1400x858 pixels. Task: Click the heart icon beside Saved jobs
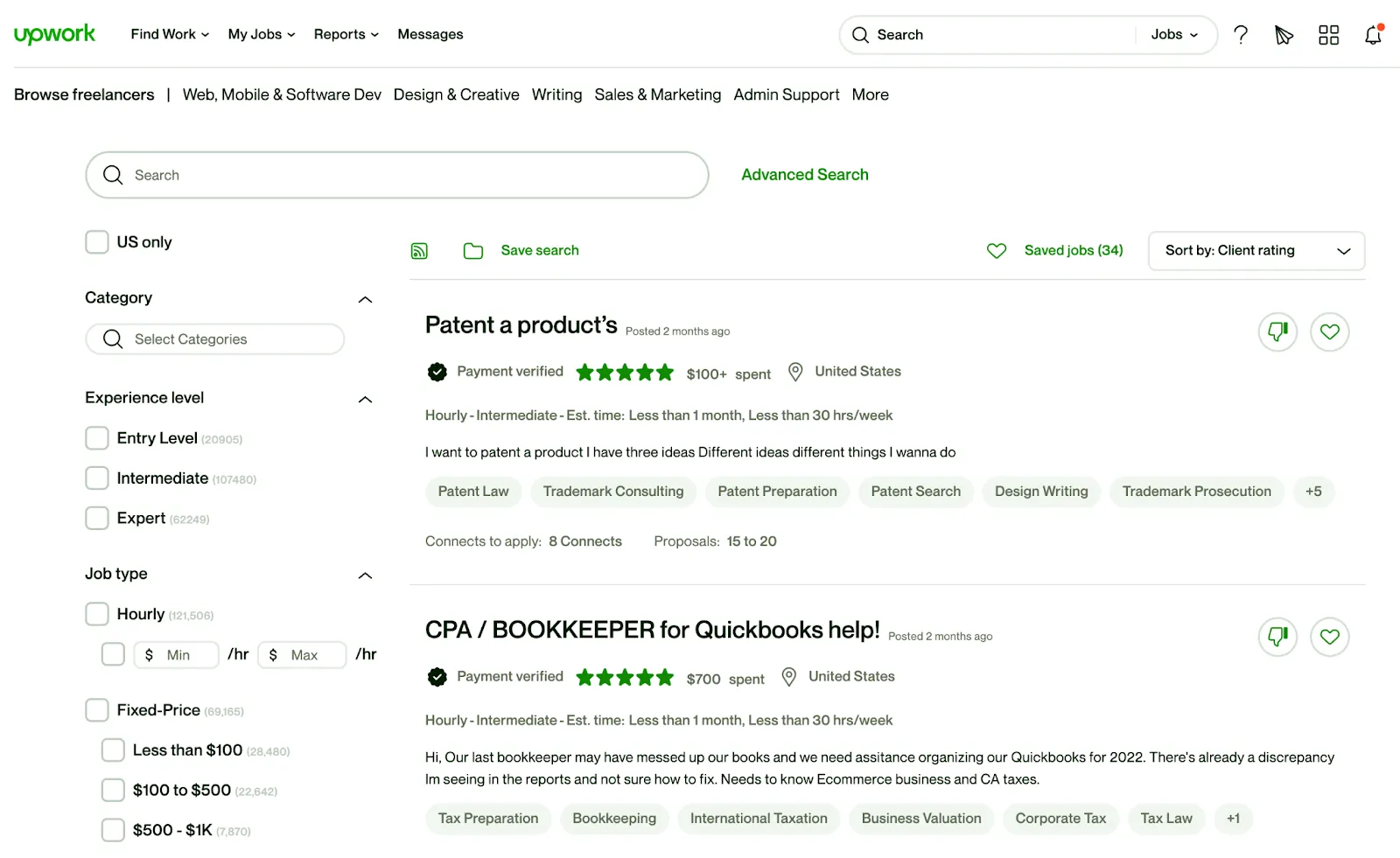[996, 251]
